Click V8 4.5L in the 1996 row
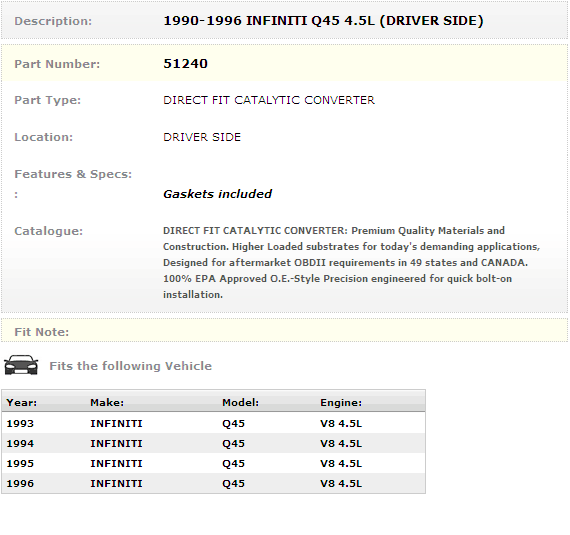Viewport: 570px width, 535px height. point(341,483)
